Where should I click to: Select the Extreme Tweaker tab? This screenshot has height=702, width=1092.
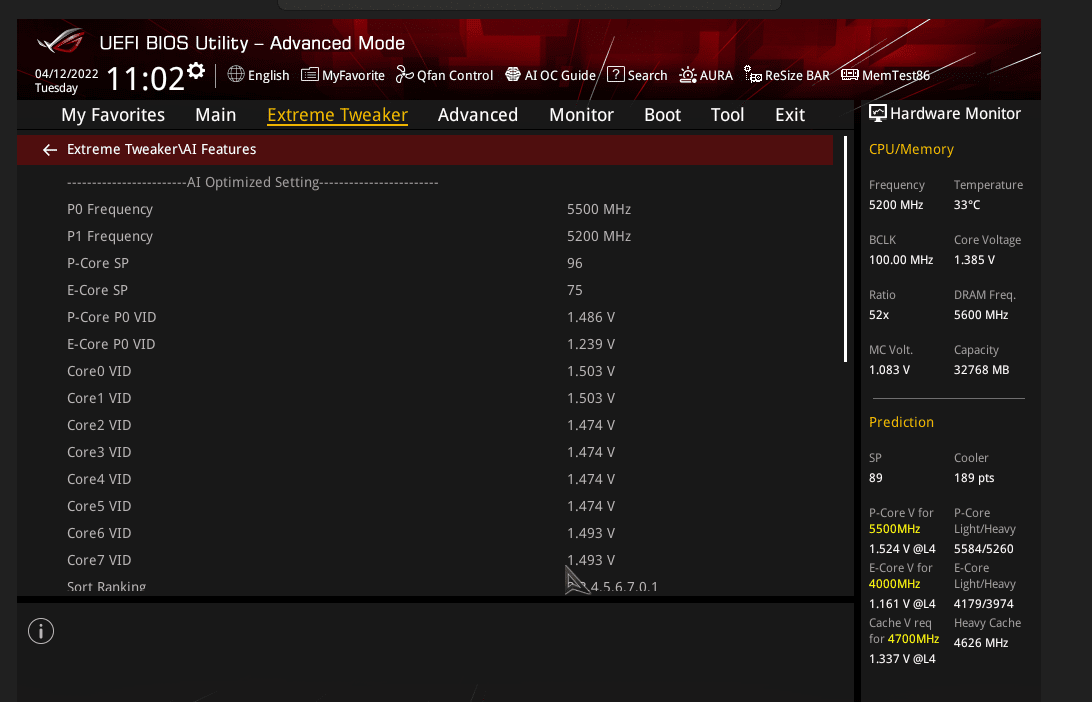(x=338, y=115)
